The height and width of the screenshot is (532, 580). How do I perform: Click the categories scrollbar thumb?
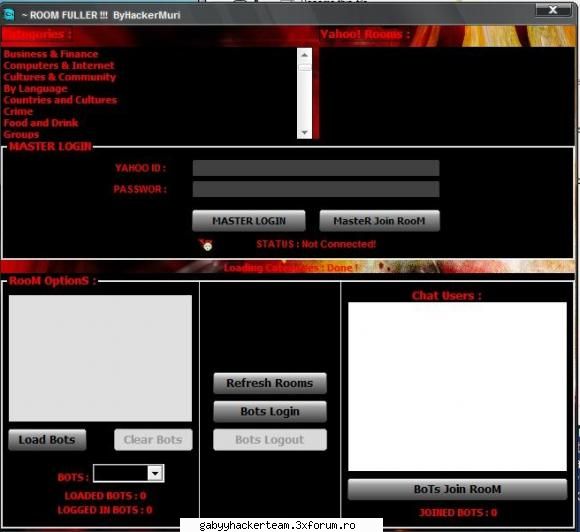click(304, 68)
